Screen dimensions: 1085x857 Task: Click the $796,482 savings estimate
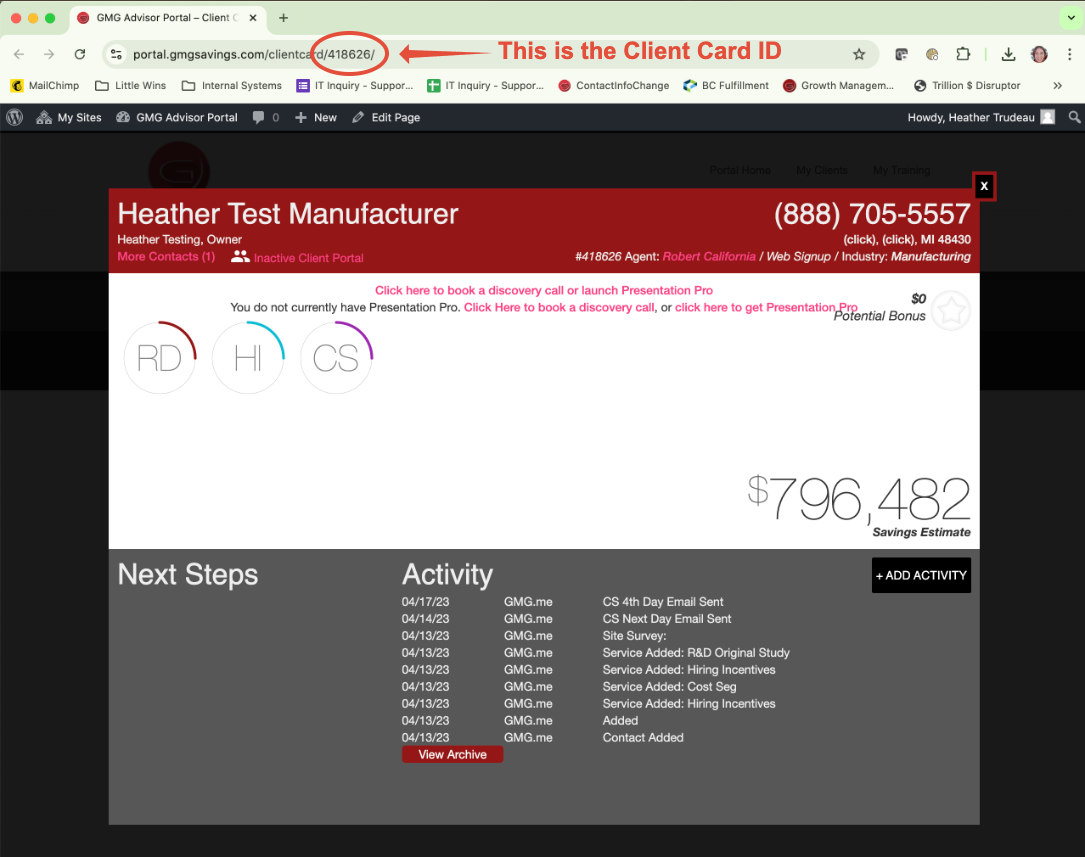pos(859,499)
